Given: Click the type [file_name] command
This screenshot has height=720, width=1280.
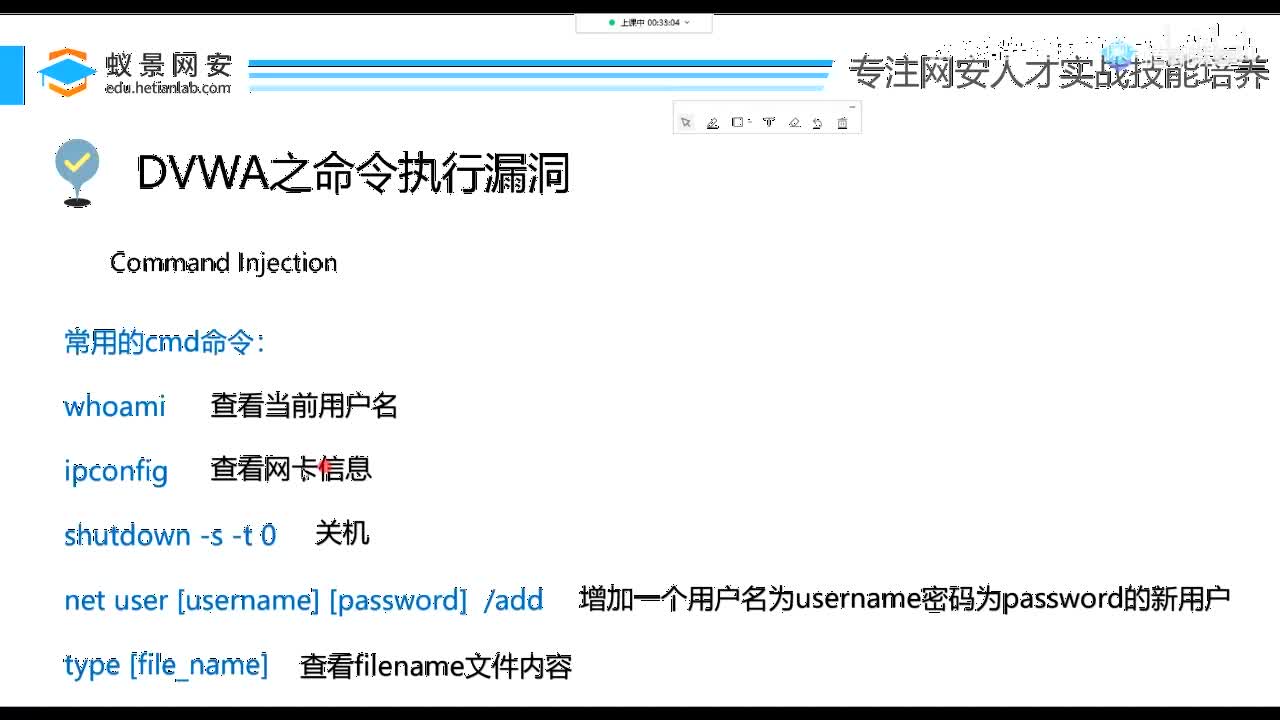Looking at the screenshot, I should click(x=166, y=665).
